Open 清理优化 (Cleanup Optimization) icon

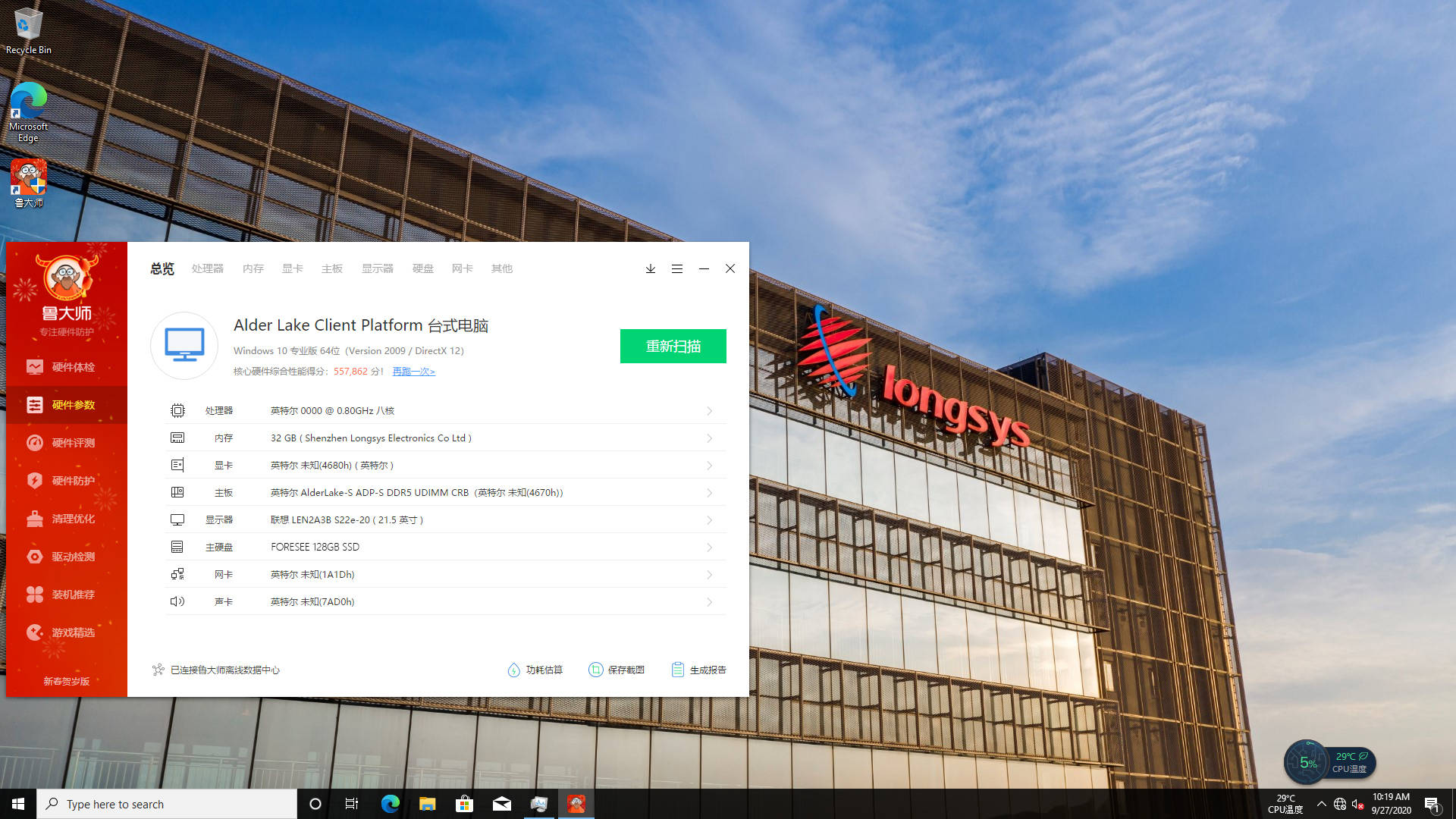coord(66,518)
